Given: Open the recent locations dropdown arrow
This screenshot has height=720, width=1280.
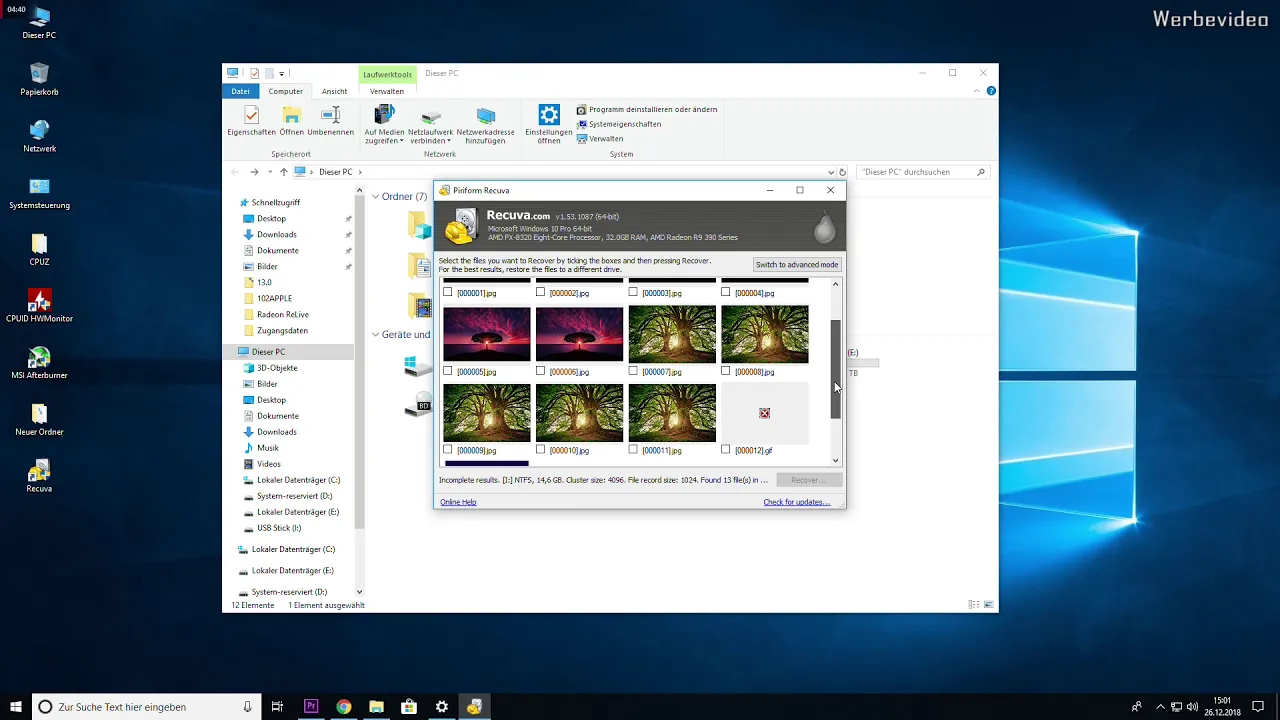Looking at the screenshot, I should coord(270,172).
